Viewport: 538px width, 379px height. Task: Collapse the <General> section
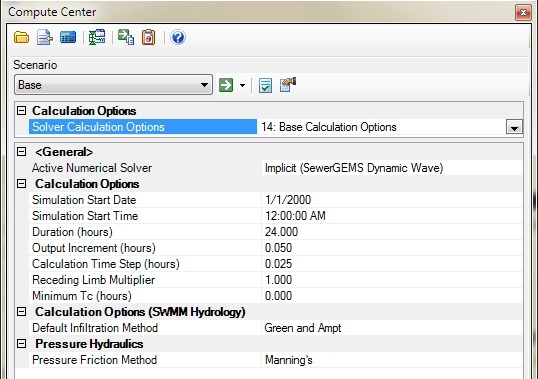click(22, 152)
